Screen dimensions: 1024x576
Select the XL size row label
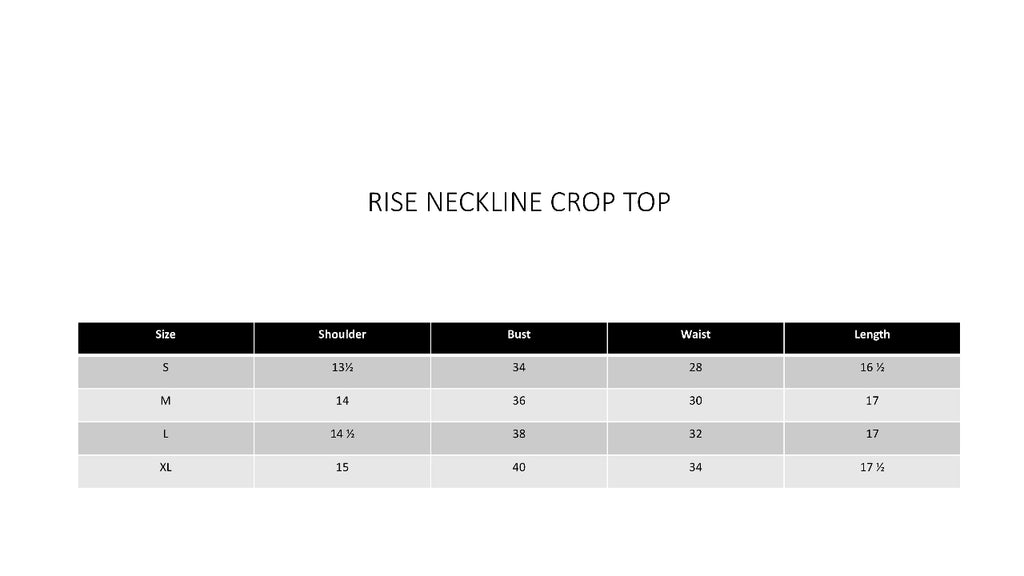(165, 467)
